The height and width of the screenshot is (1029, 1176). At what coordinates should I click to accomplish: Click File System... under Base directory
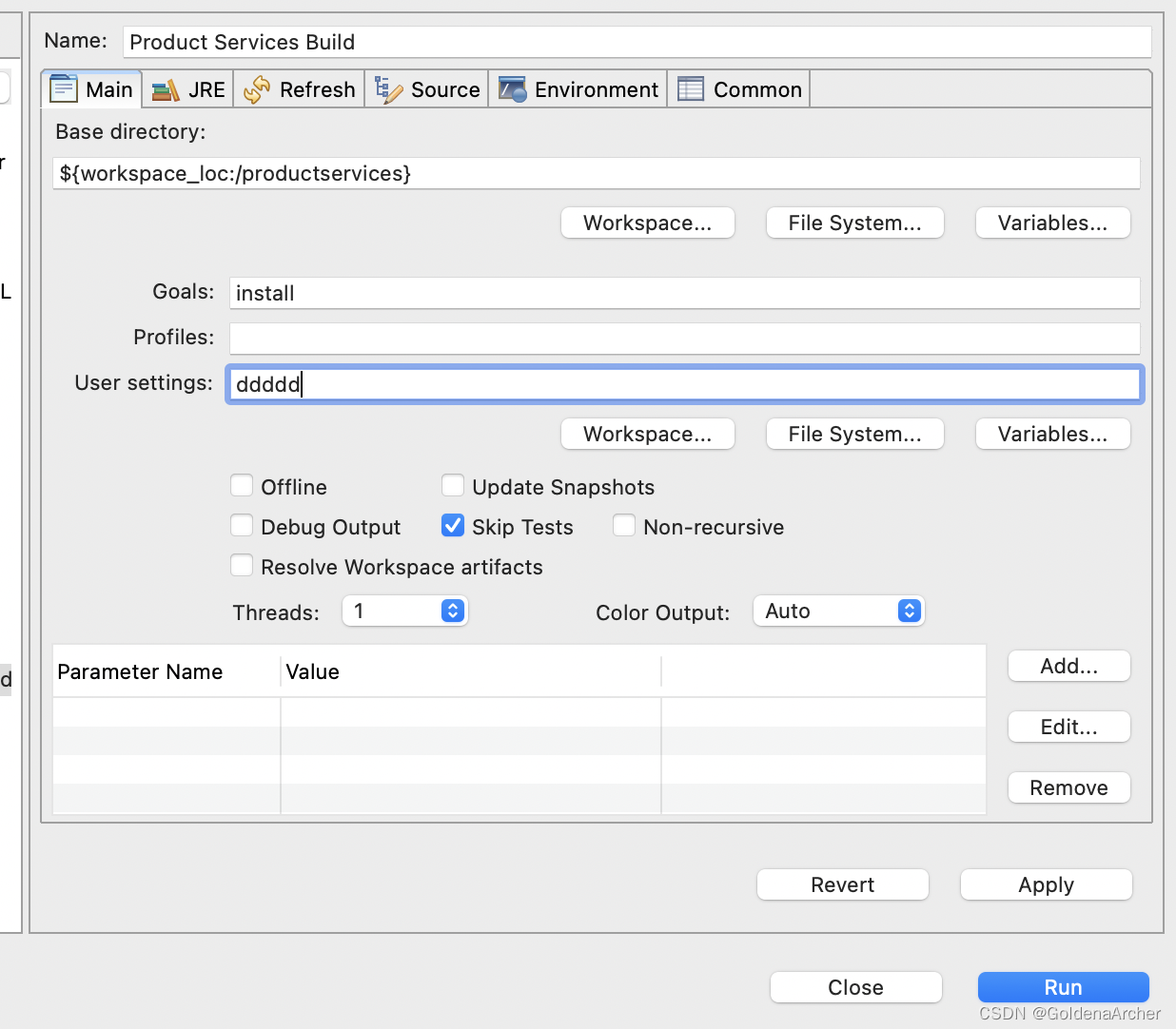854,223
